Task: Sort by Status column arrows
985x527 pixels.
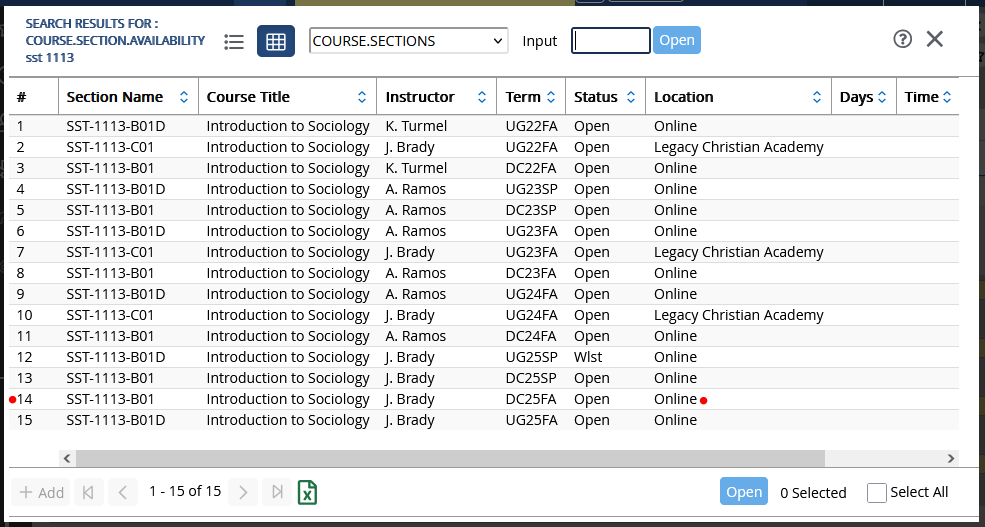Action: [x=630, y=97]
